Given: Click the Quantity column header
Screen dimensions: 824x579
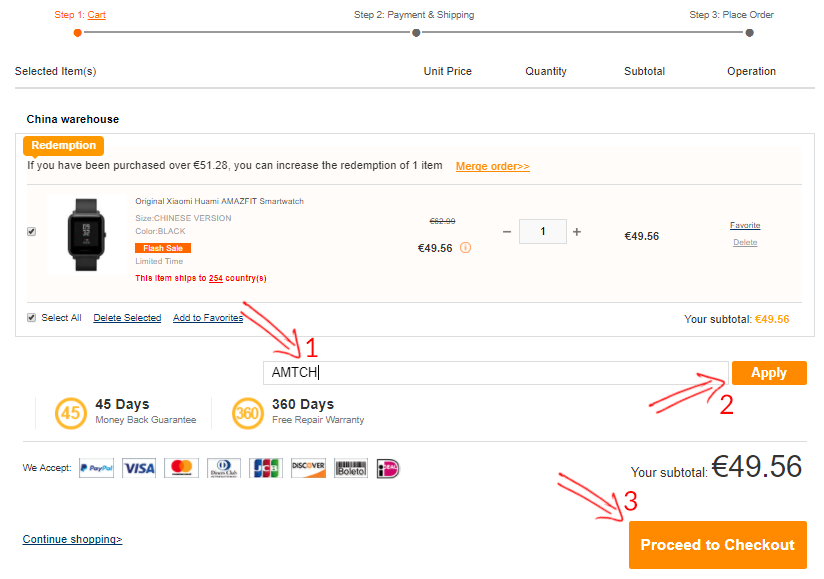Looking at the screenshot, I should point(546,71).
